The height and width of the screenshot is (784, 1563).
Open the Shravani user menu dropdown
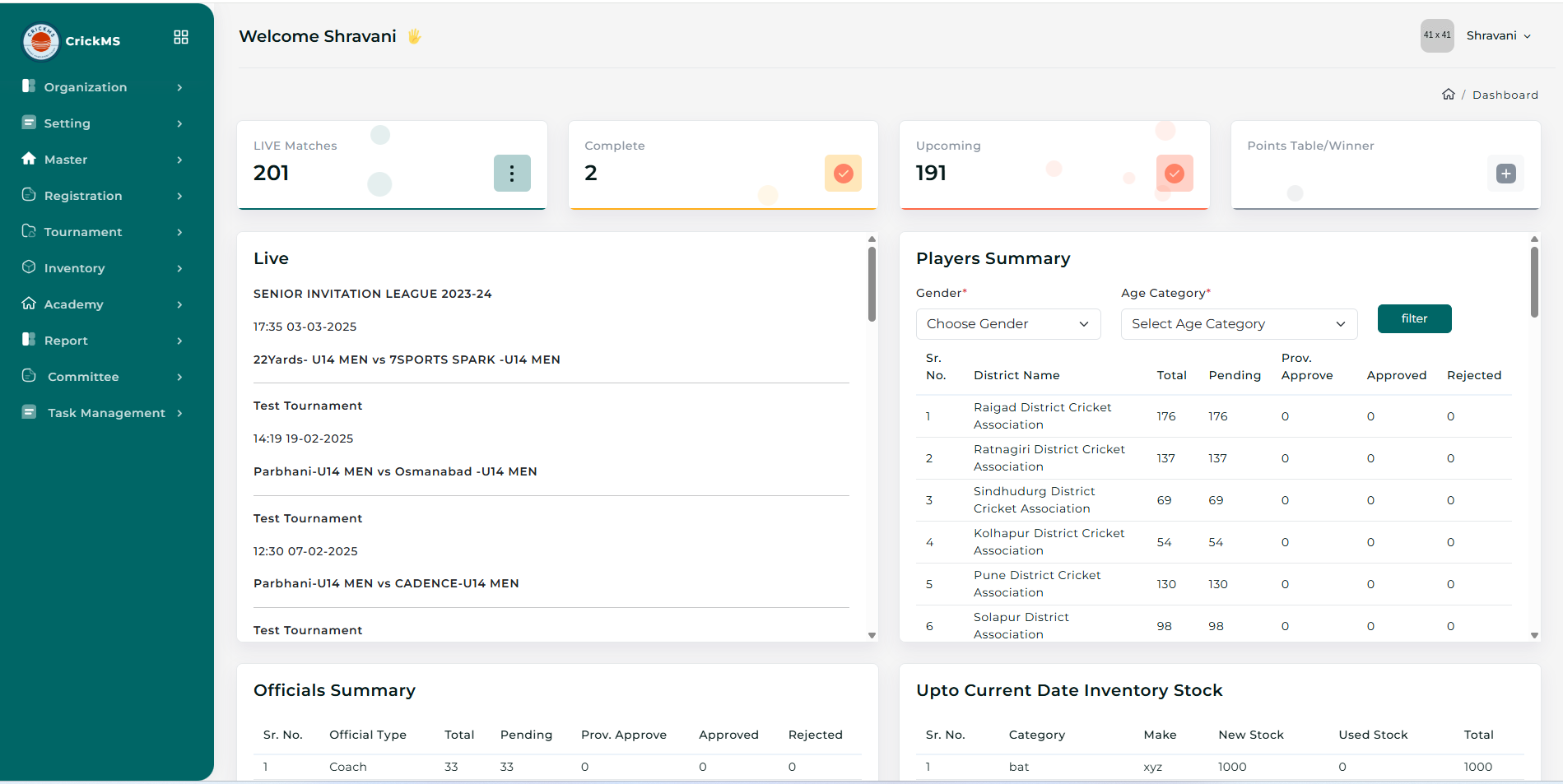[1498, 35]
